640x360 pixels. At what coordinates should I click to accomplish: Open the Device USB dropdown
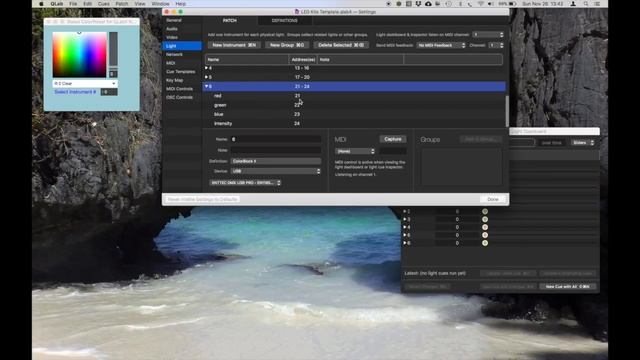click(276, 171)
